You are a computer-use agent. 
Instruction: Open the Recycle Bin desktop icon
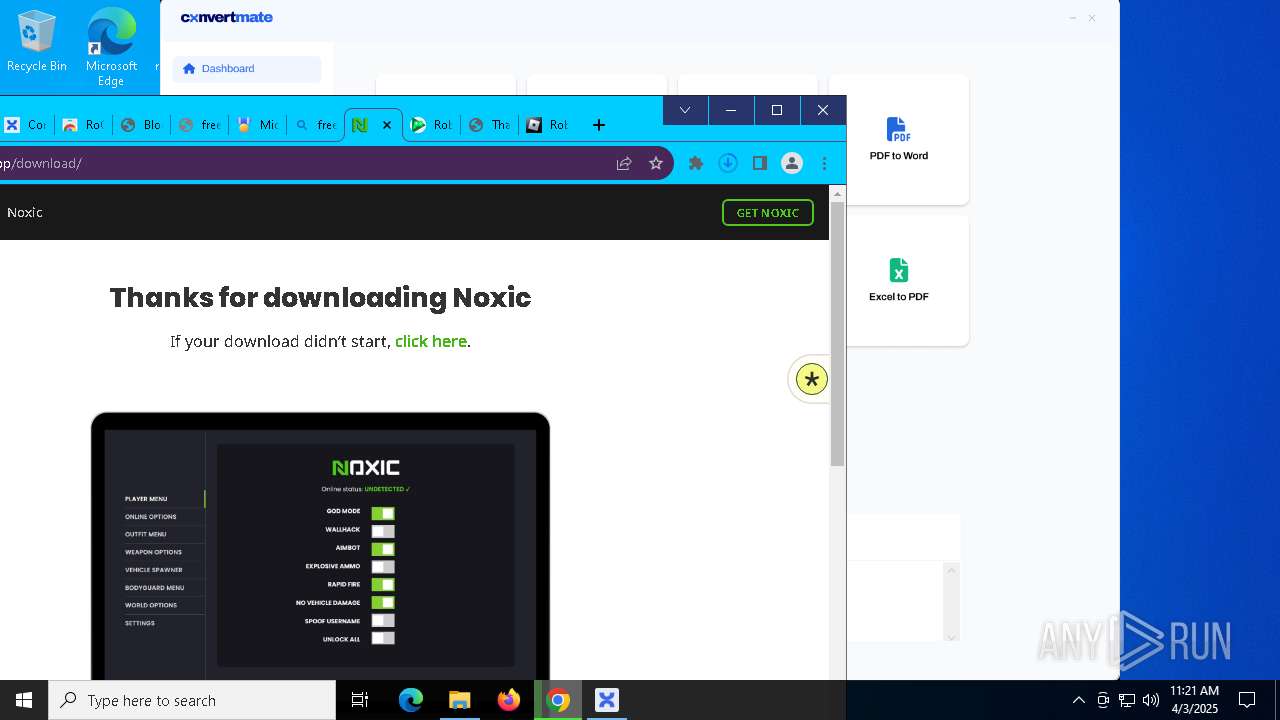pyautogui.click(x=37, y=42)
